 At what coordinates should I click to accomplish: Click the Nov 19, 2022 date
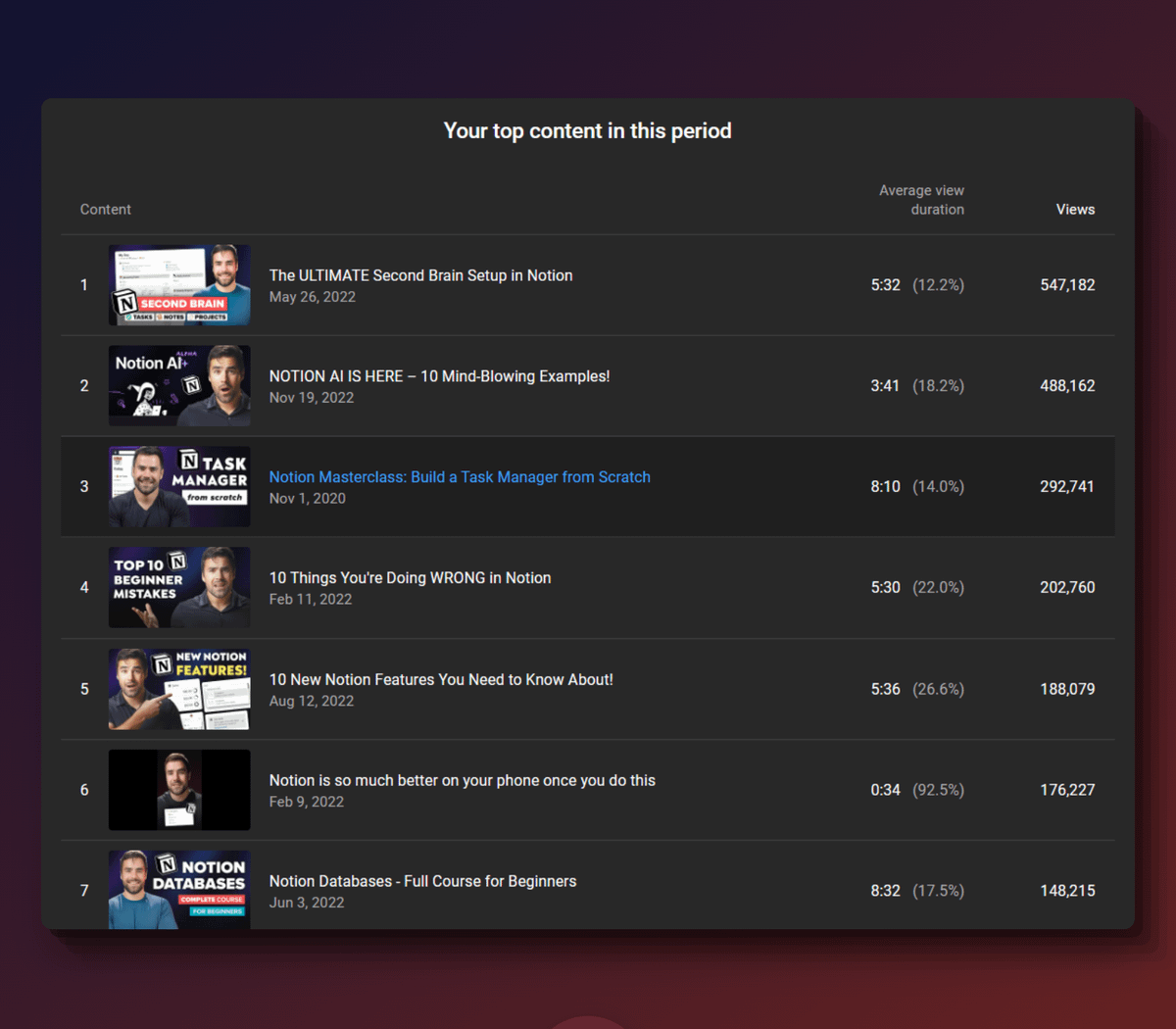pyautogui.click(x=312, y=398)
